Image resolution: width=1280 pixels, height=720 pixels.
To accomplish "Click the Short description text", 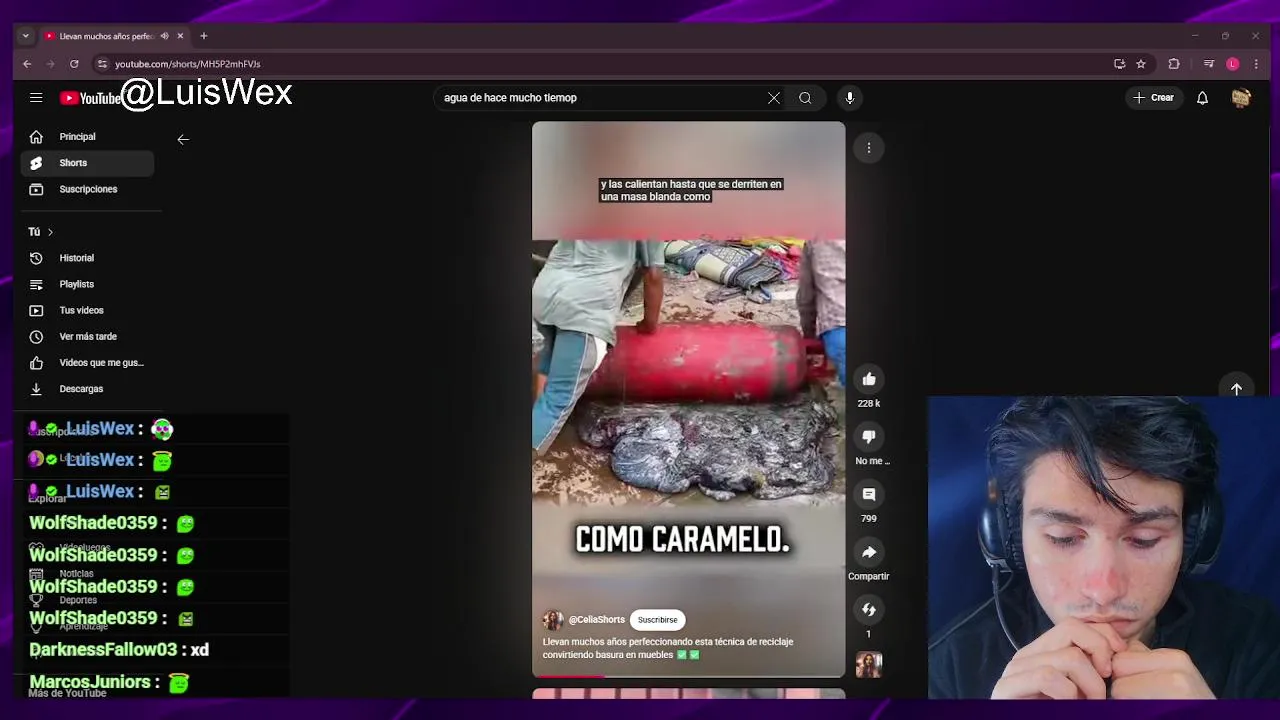I will coord(668,648).
